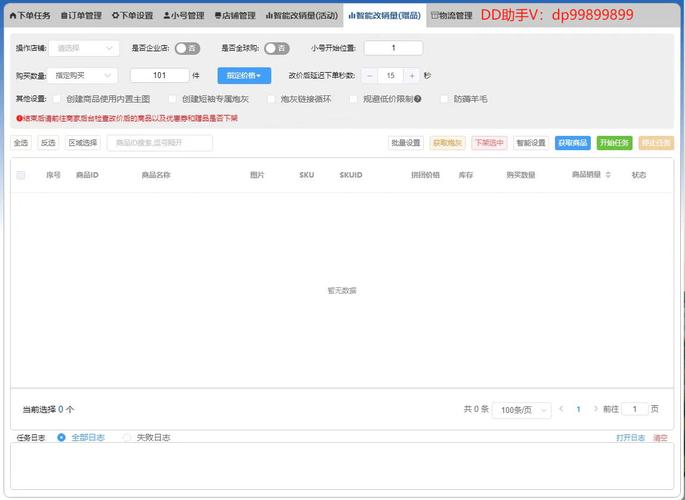The width and height of the screenshot is (685, 500).
Task: Open the 下单设置 tab
Action: click(132, 16)
